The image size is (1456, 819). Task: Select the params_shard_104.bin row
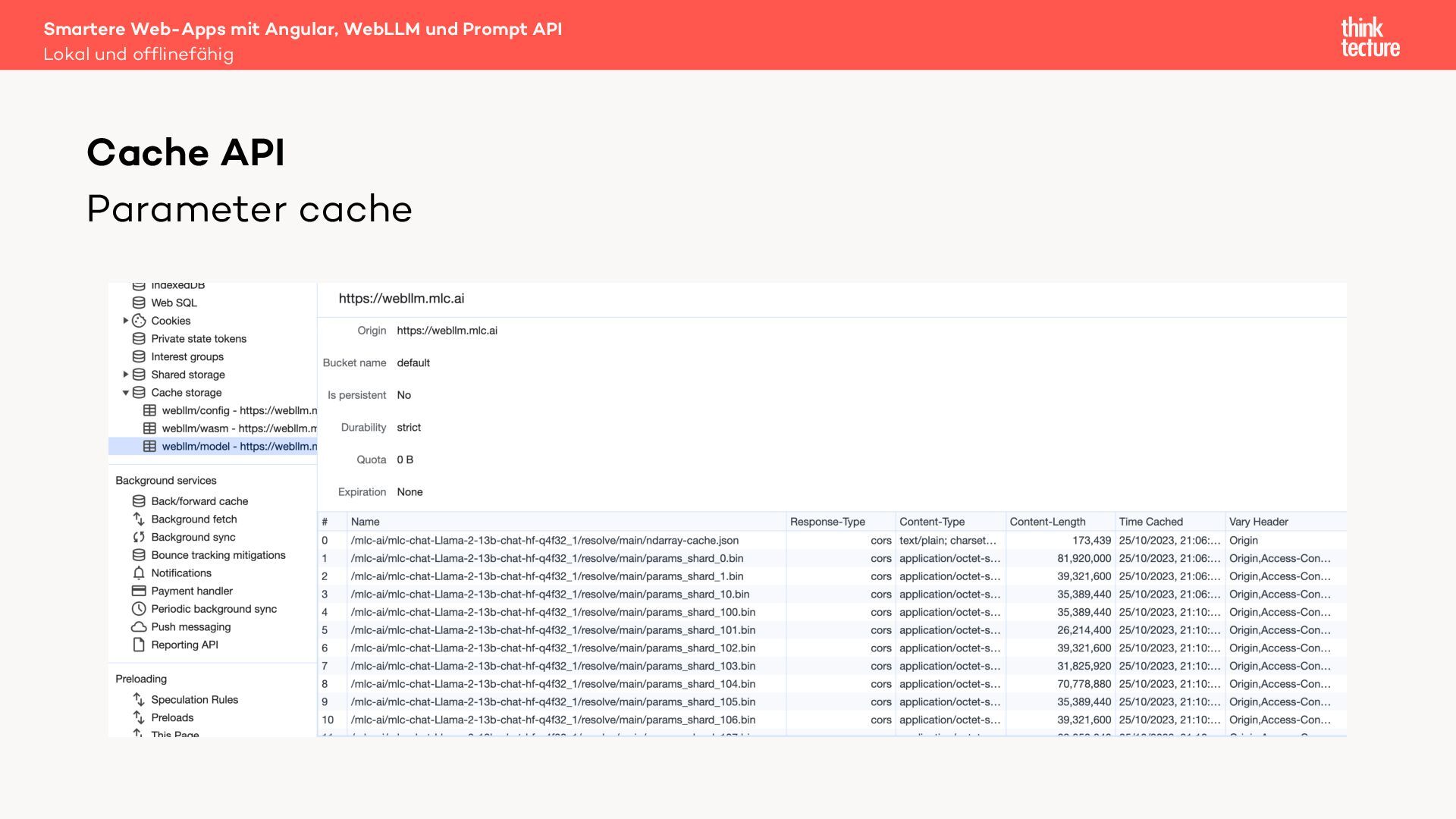(x=552, y=683)
